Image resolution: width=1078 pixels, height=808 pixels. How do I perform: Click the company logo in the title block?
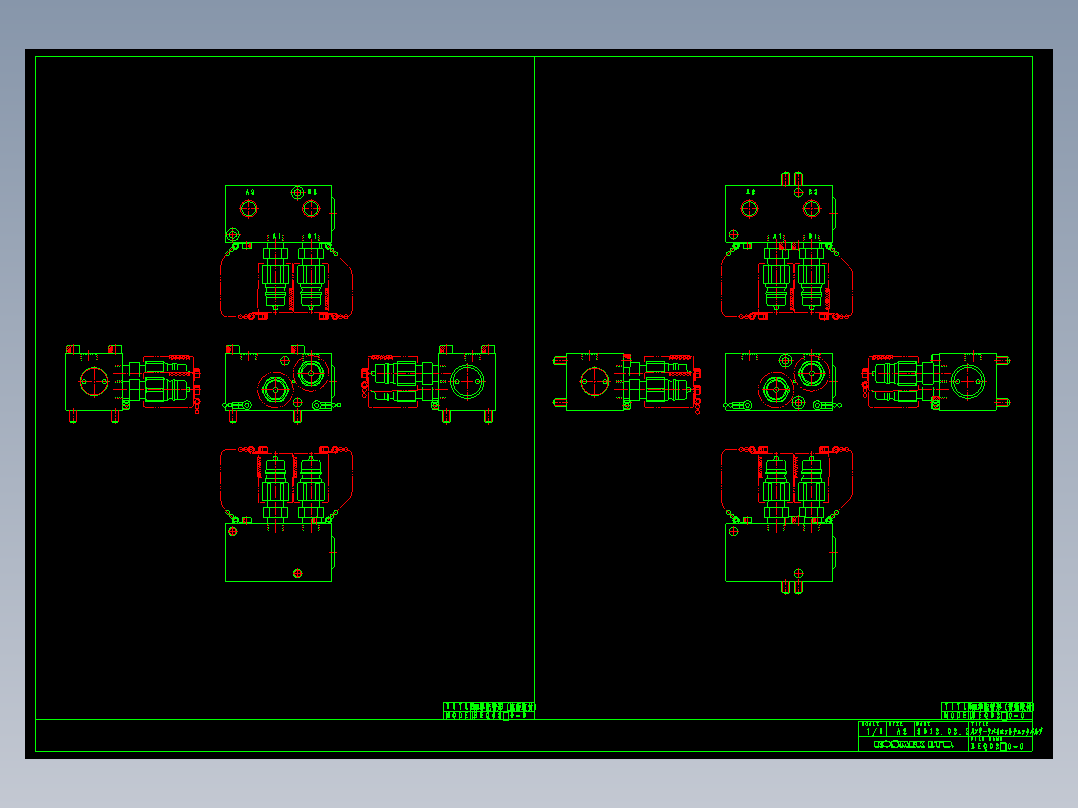click(914, 745)
